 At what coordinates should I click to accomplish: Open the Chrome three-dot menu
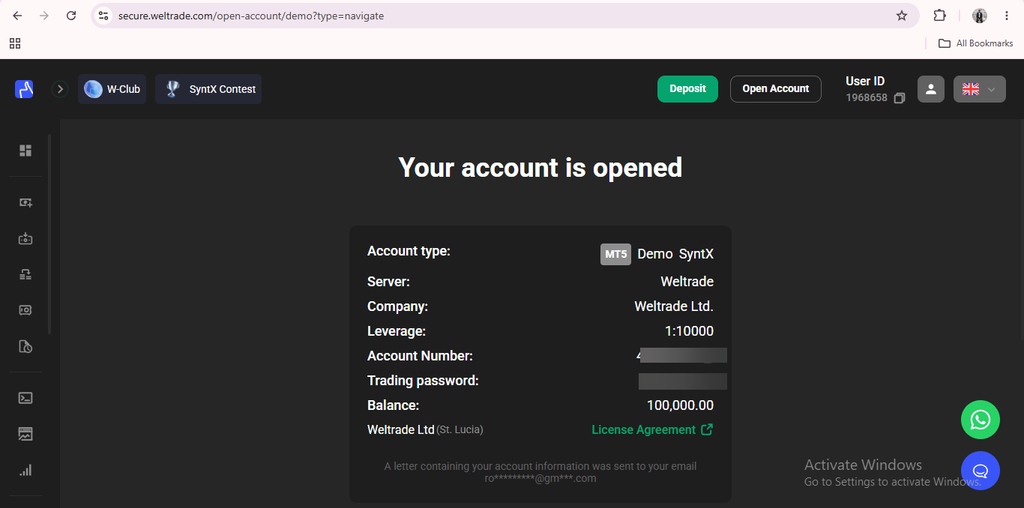point(1006,16)
